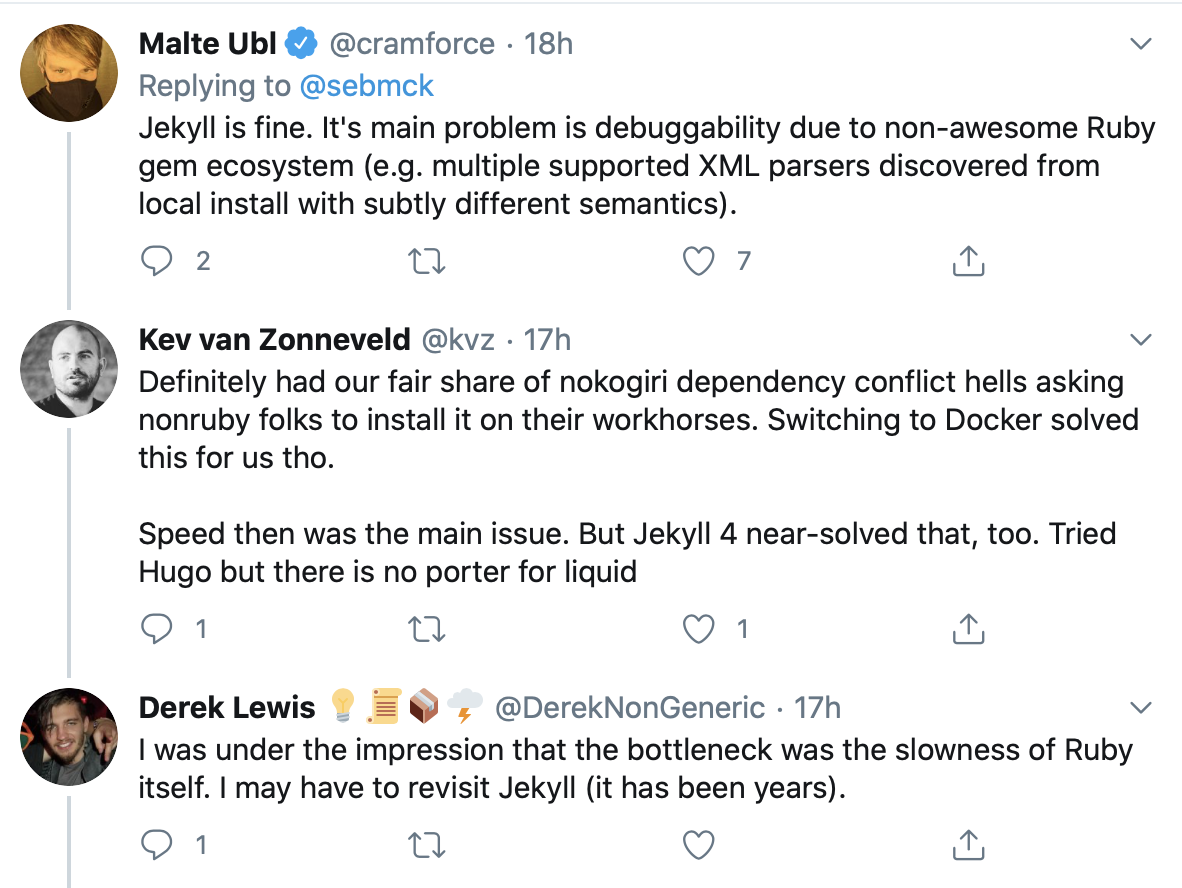Open options menu on Malte Ubl's tweet

tap(1140, 43)
